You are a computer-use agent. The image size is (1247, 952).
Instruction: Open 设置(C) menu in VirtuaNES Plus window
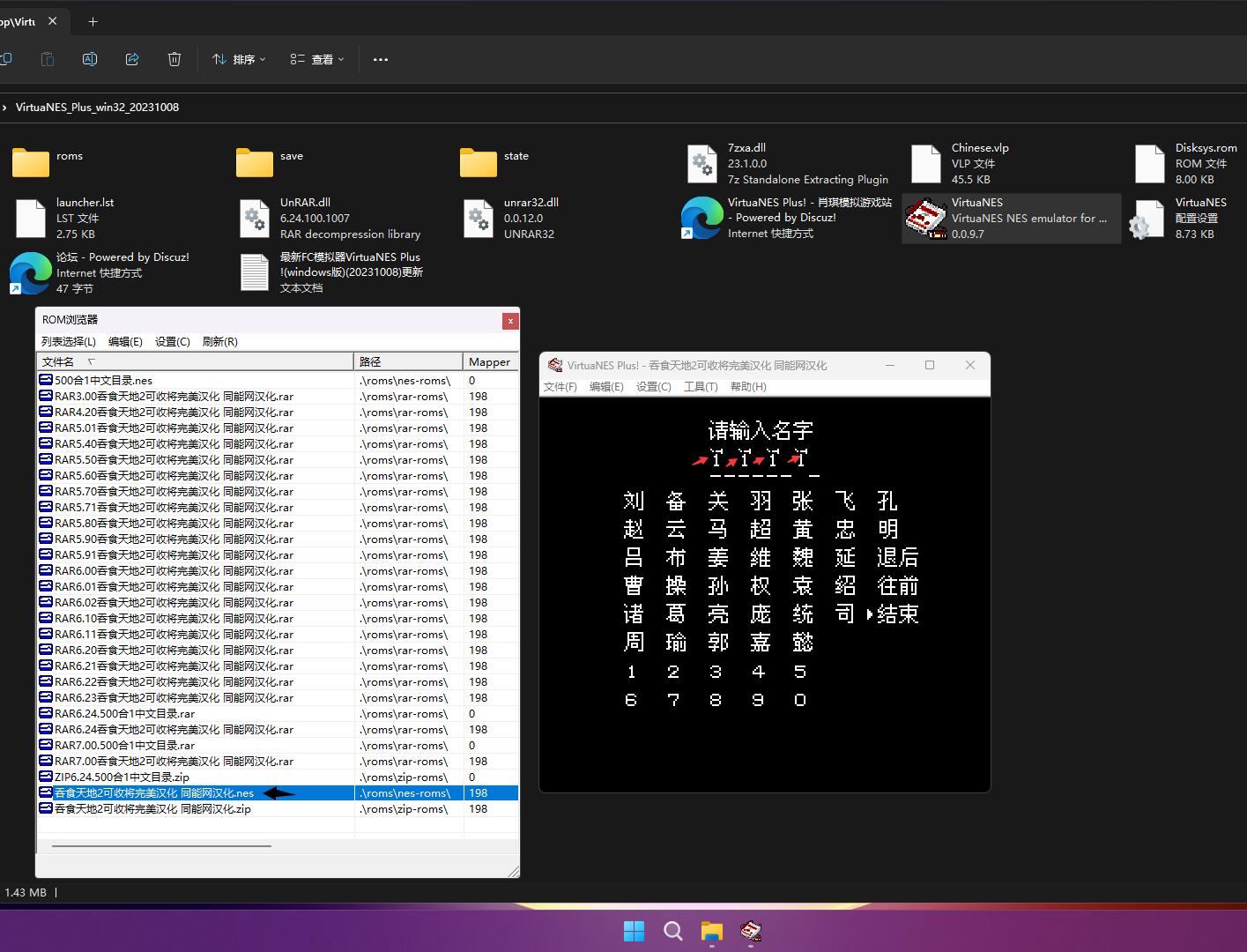click(654, 387)
